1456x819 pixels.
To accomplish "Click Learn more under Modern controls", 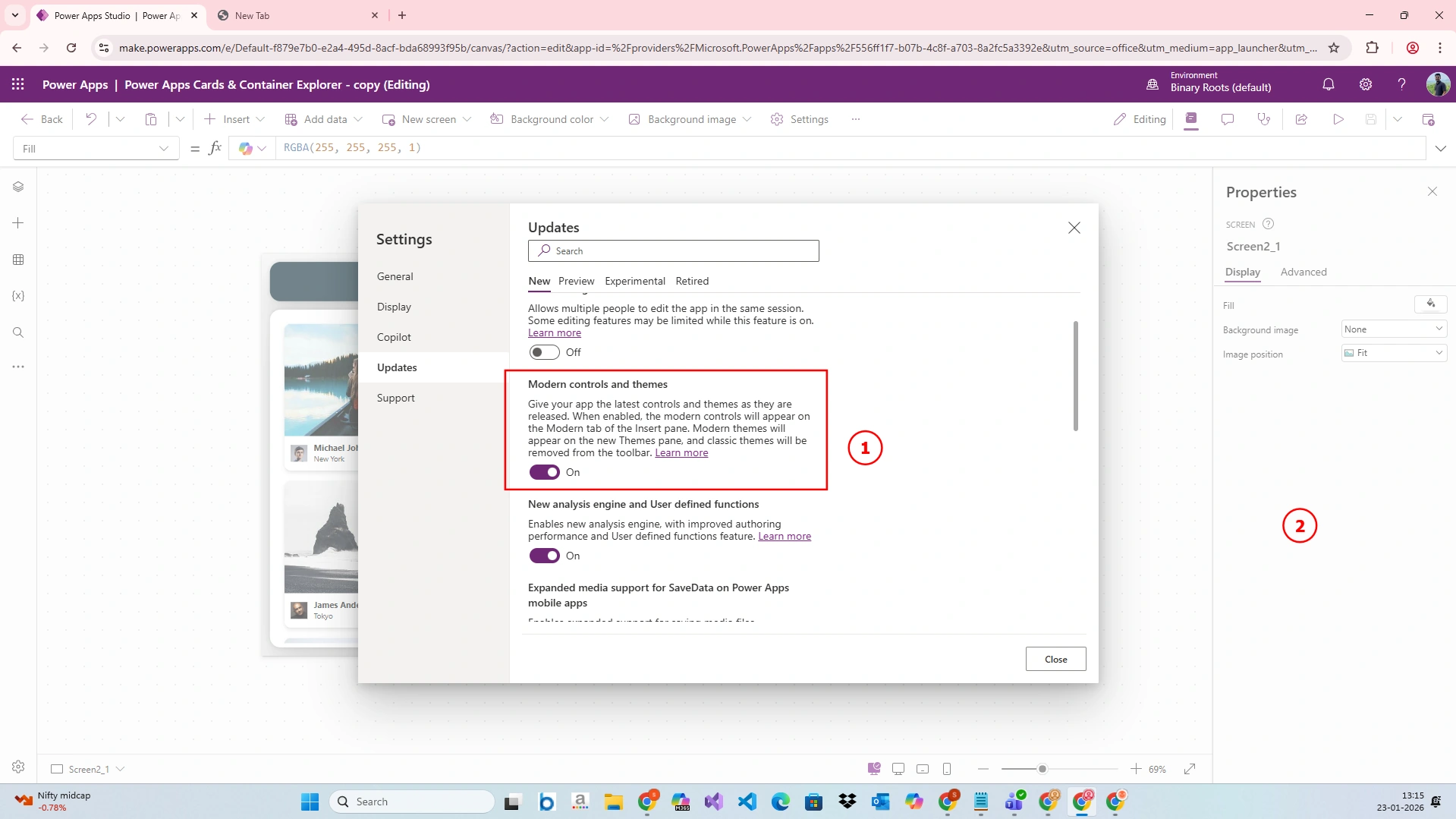I will (x=681, y=453).
